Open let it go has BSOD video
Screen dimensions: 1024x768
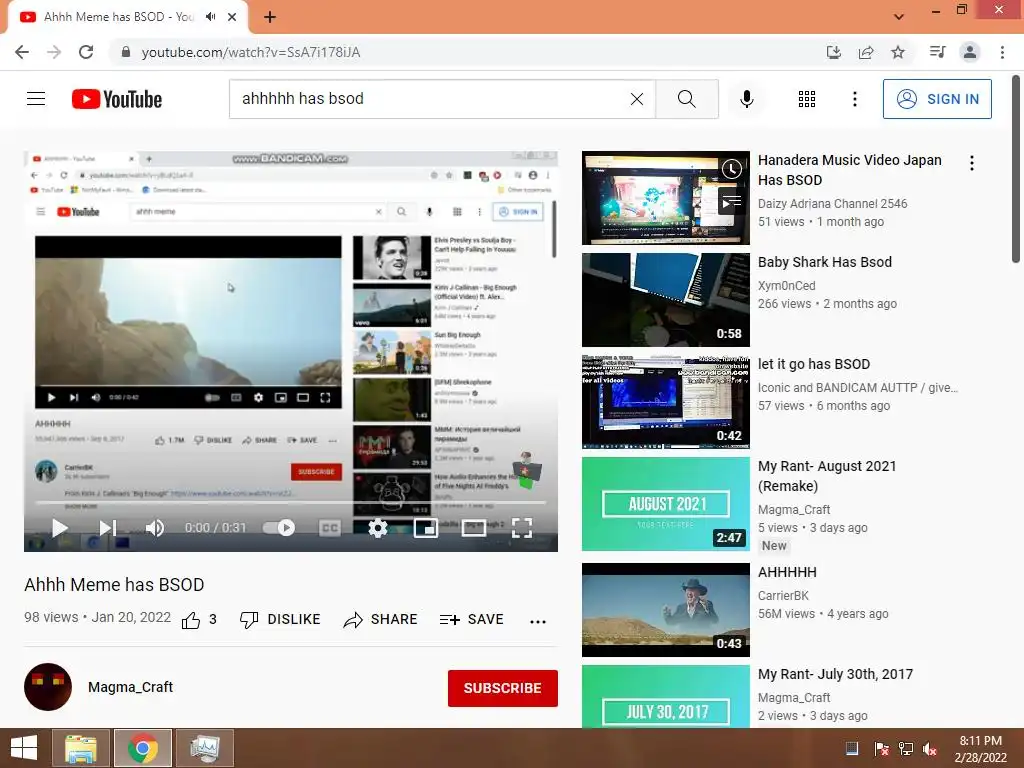[x=814, y=364]
